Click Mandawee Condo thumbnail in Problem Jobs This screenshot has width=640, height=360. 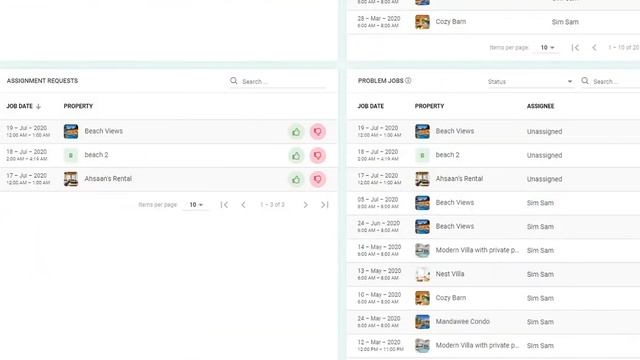(x=422, y=322)
